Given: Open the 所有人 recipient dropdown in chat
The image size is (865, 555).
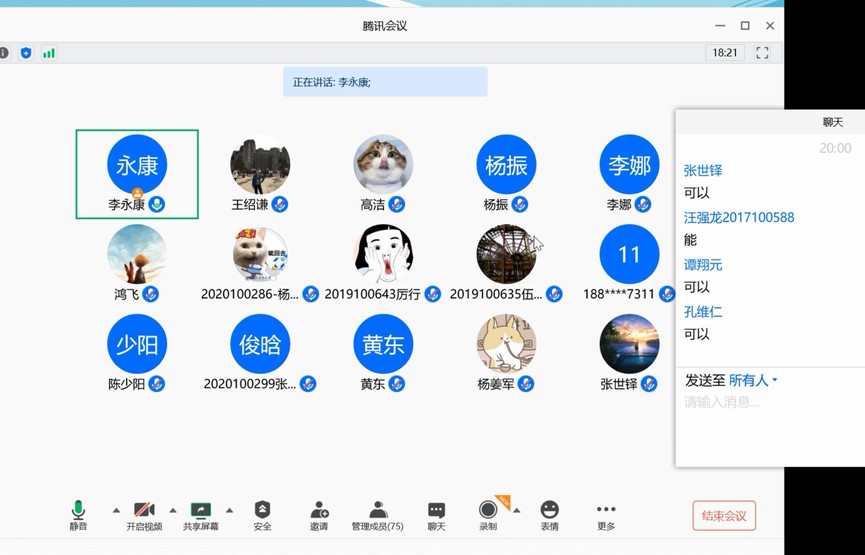Looking at the screenshot, I should 753,380.
